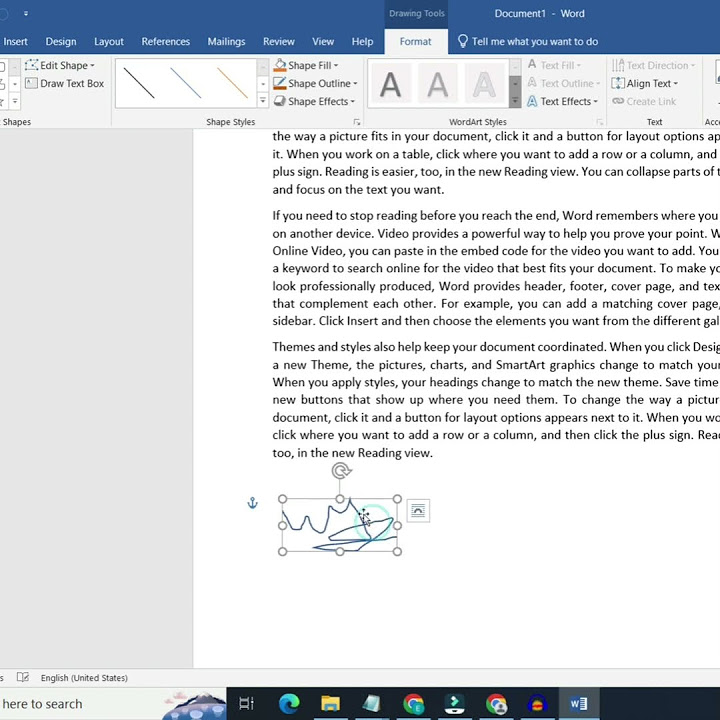Apply the third outlined WordArt style
Viewport: 720px width, 720px height.
(484, 84)
